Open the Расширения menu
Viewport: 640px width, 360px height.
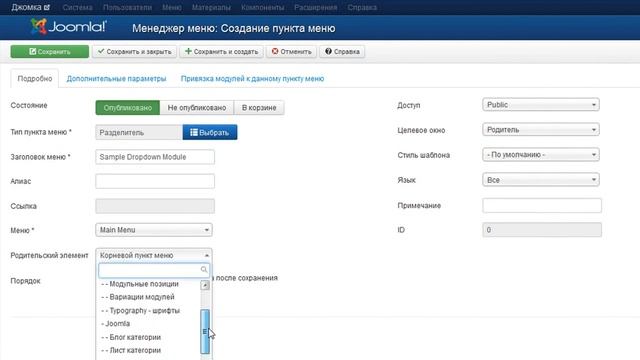pos(316,7)
